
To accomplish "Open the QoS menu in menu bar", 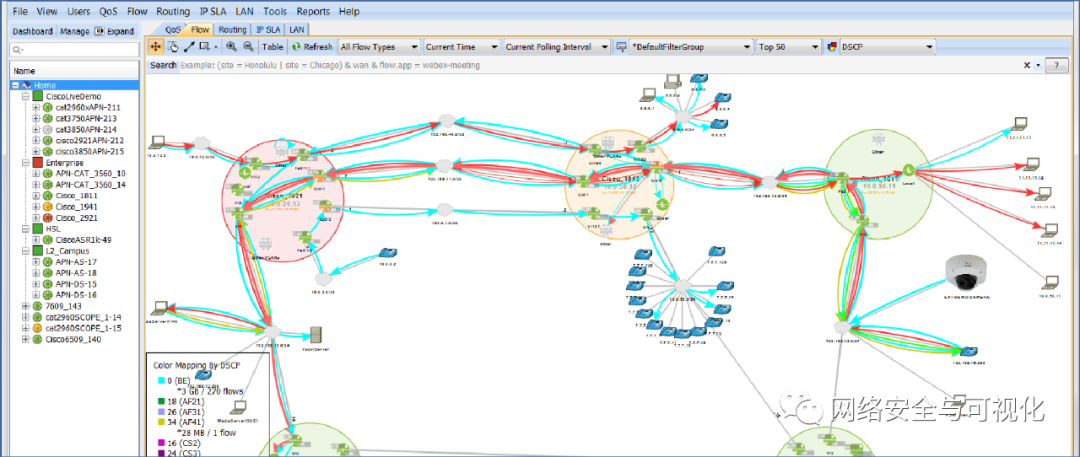I will (x=108, y=12).
